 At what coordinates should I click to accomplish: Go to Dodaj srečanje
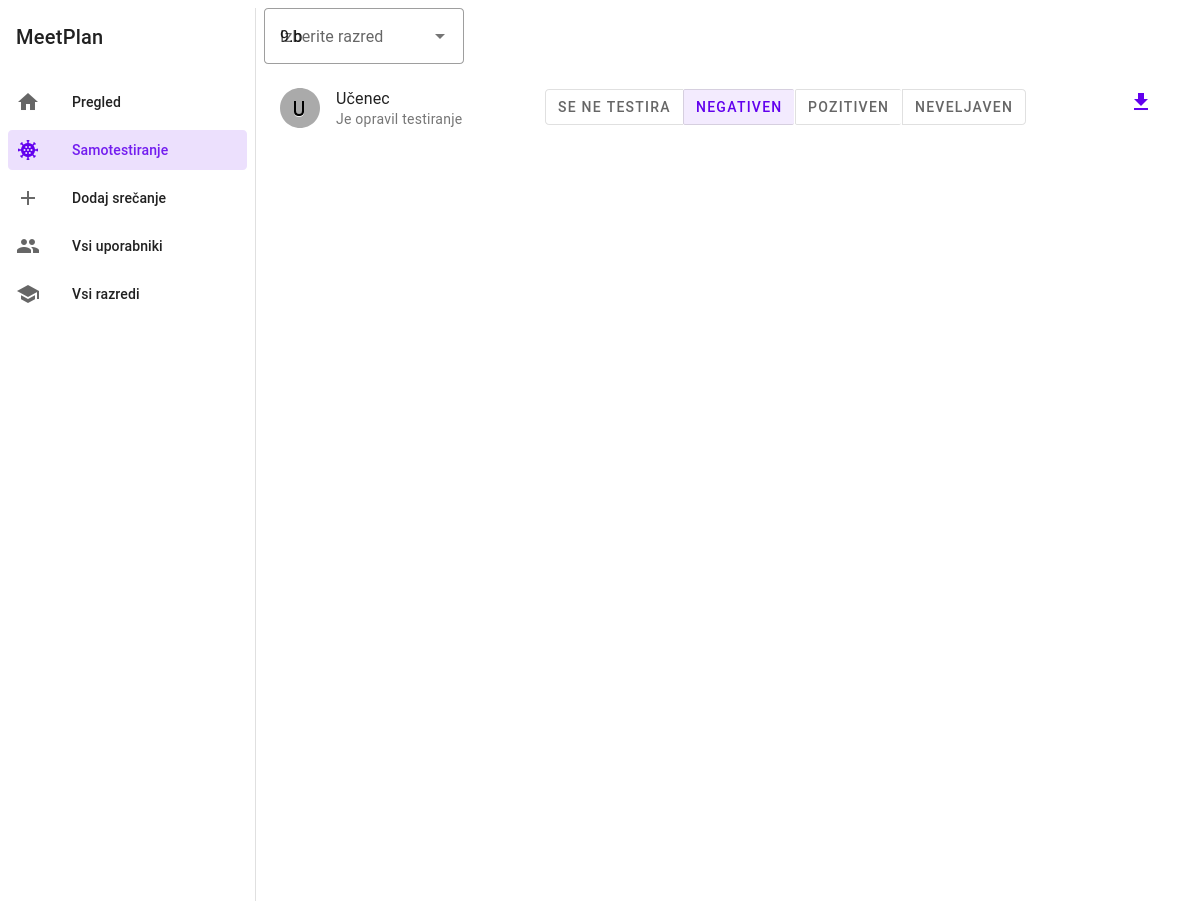127,198
